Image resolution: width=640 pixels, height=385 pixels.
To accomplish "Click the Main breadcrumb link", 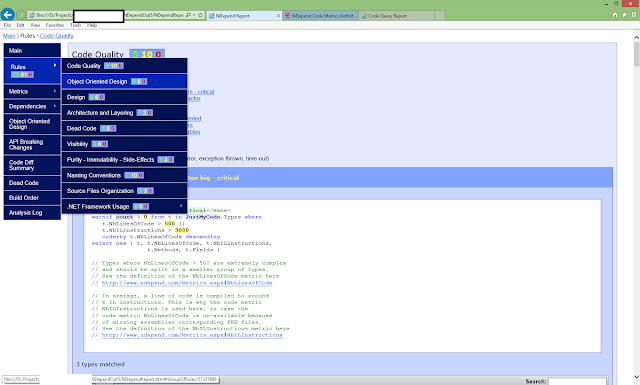I will click(x=9, y=36).
